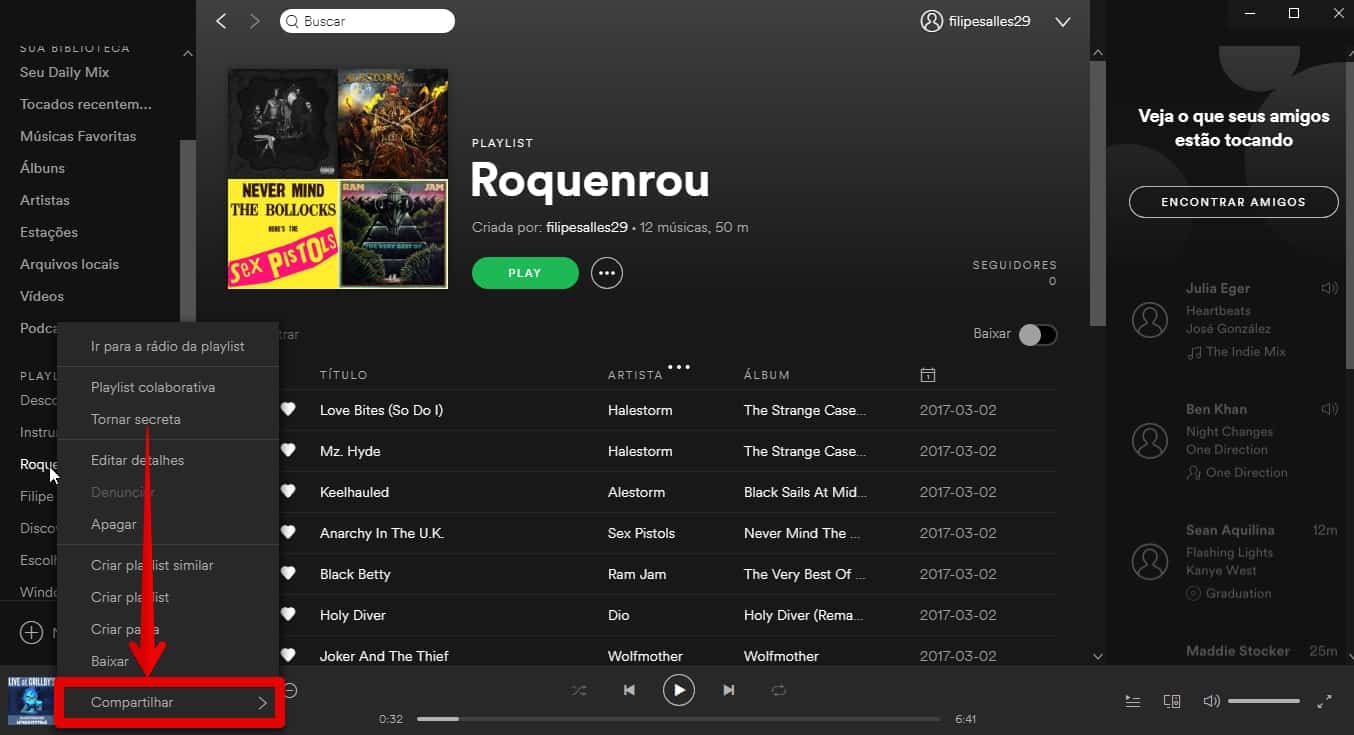The width and height of the screenshot is (1354, 735).
Task: Click the Buscar search field
Action: [367, 21]
